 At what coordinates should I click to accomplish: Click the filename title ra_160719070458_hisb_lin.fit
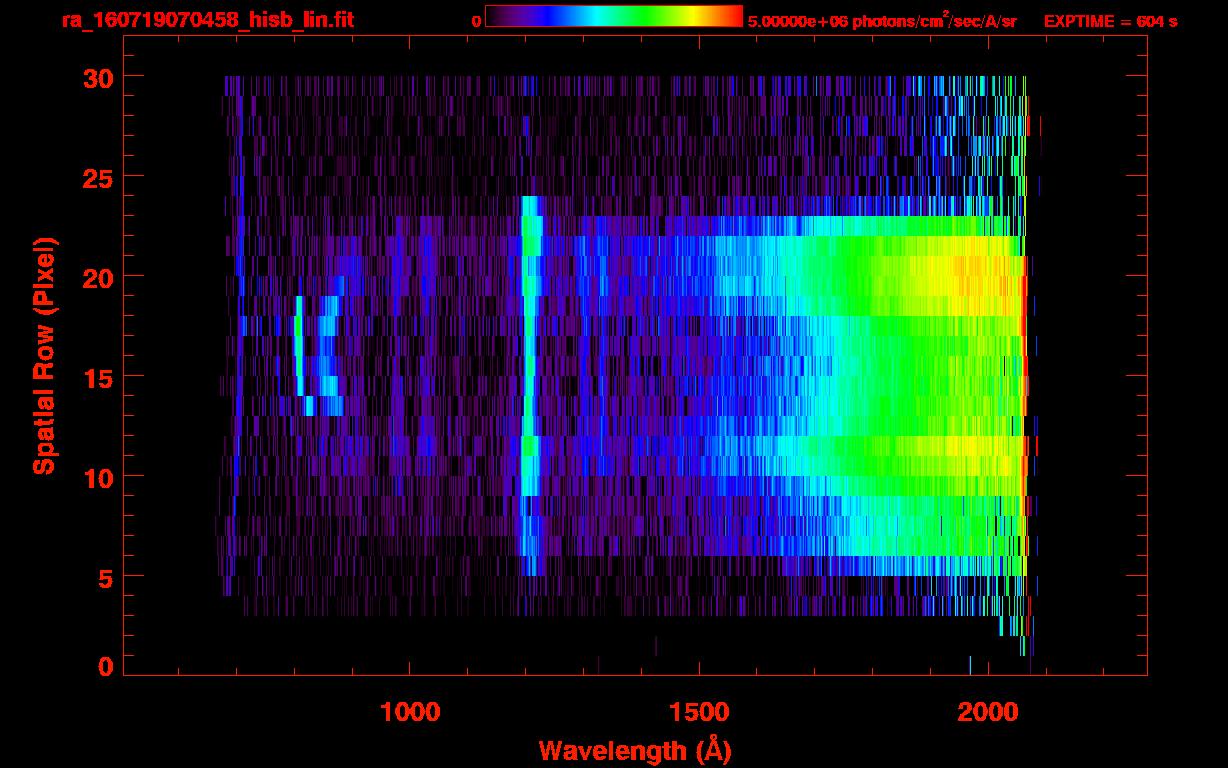pos(207,20)
